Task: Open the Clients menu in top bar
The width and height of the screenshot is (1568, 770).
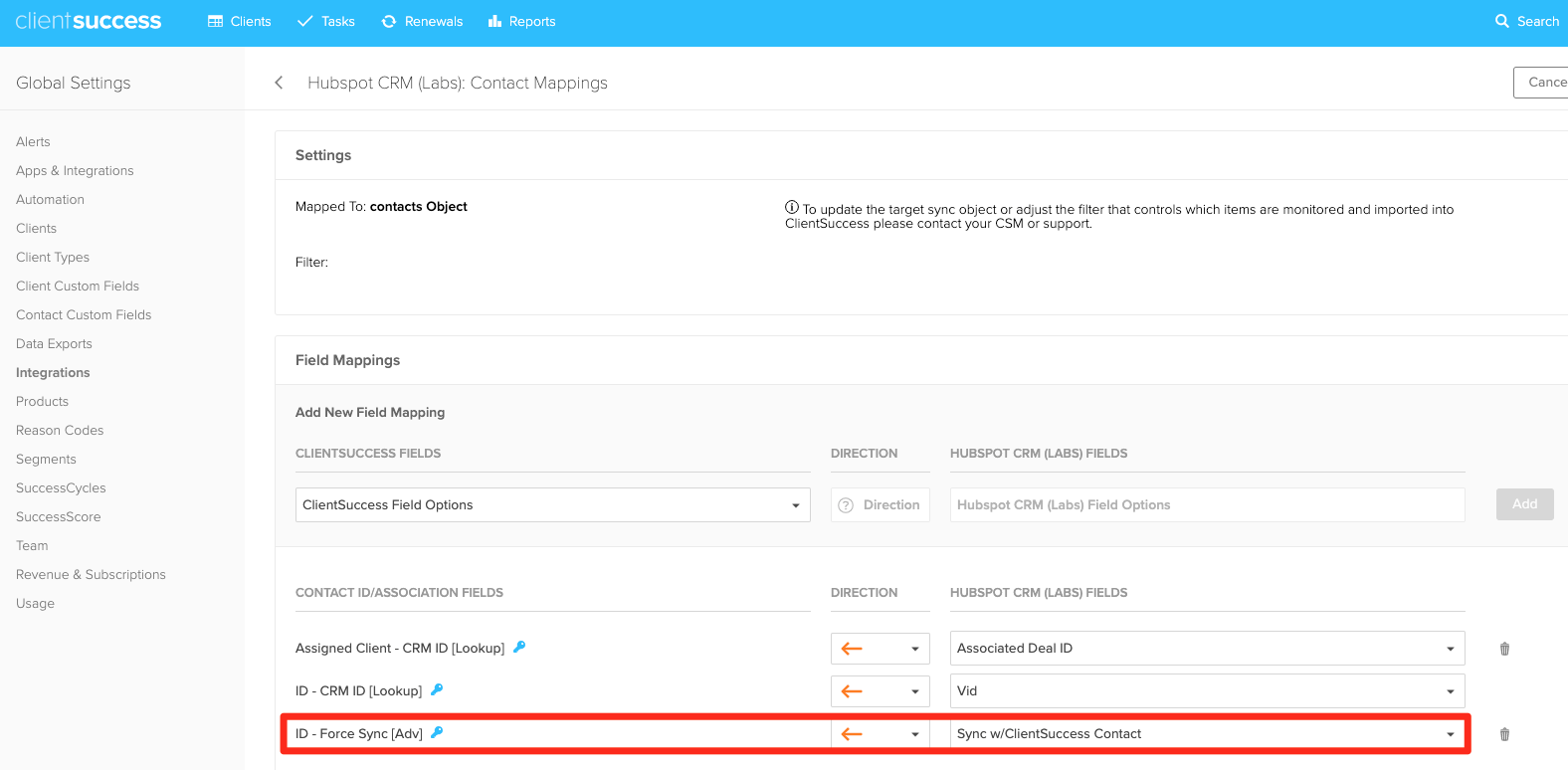Action: (x=240, y=21)
